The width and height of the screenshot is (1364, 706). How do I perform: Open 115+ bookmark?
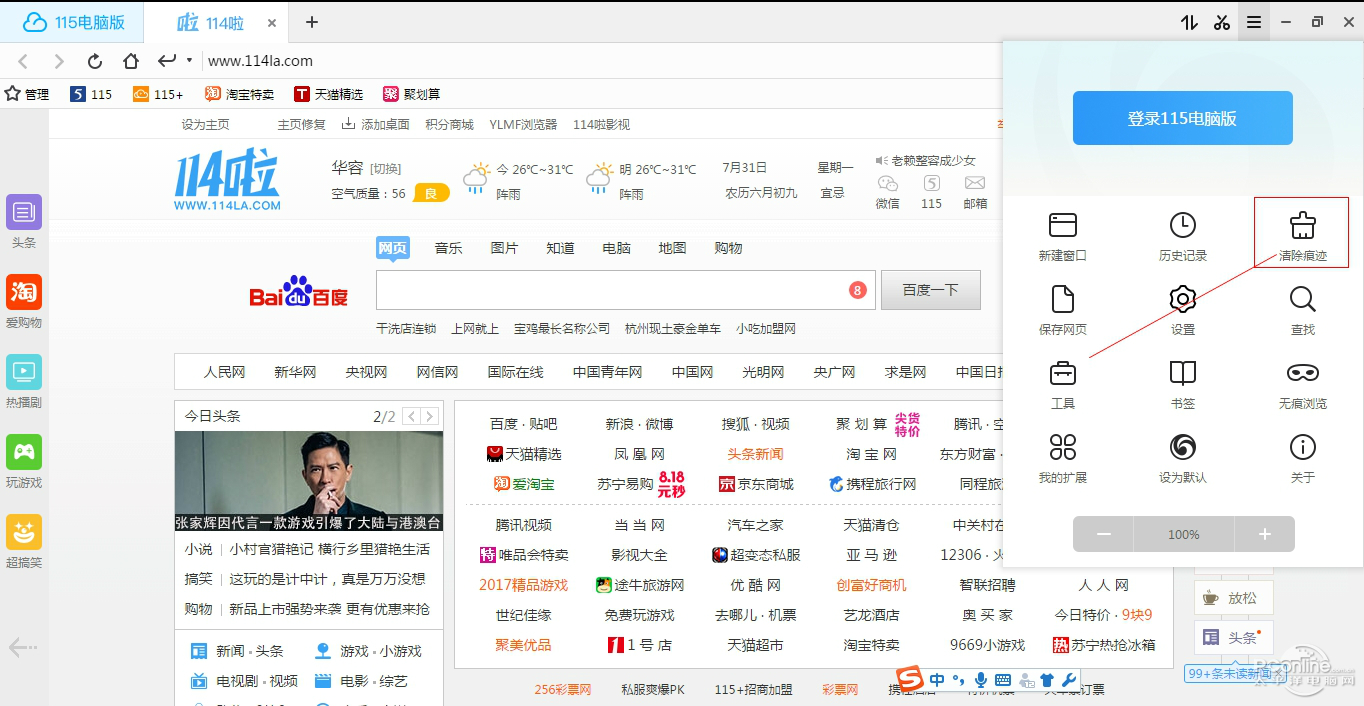[x=158, y=94]
